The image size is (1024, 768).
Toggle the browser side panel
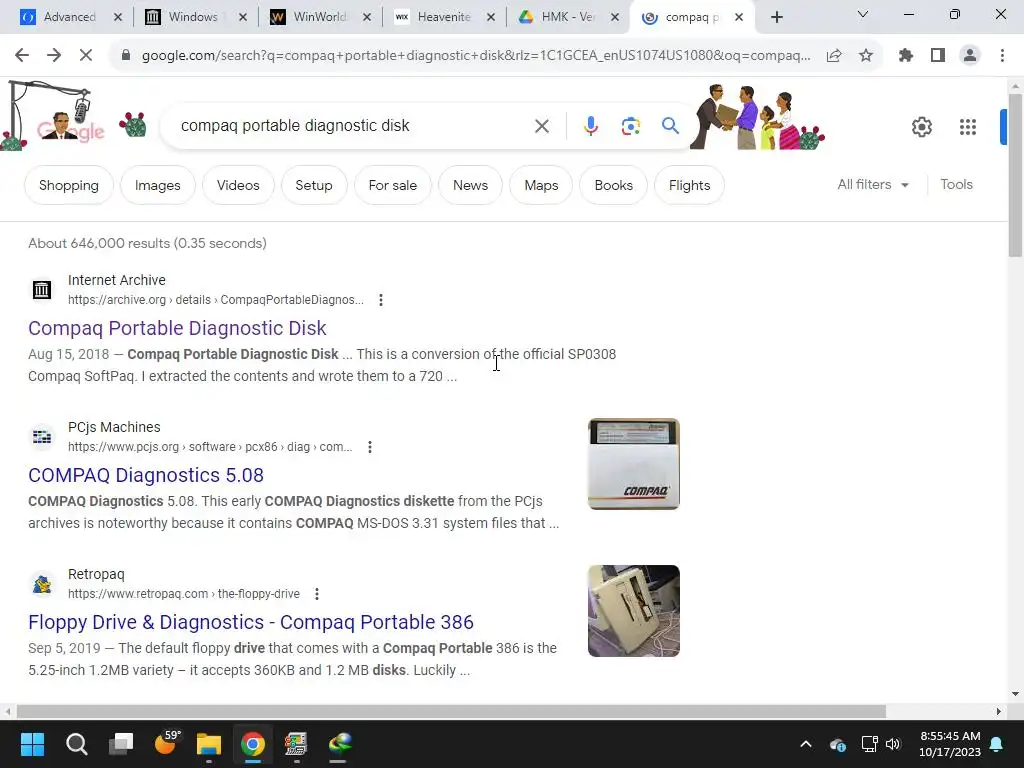tap(938, 56)
